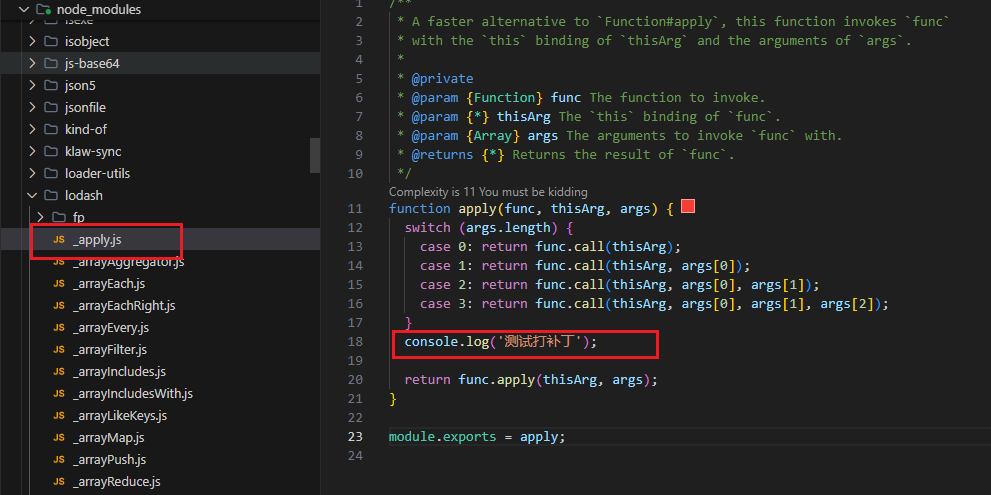Click the case 0 return line
The height and width of the screenshot is (495, 991).
point(550,247)
